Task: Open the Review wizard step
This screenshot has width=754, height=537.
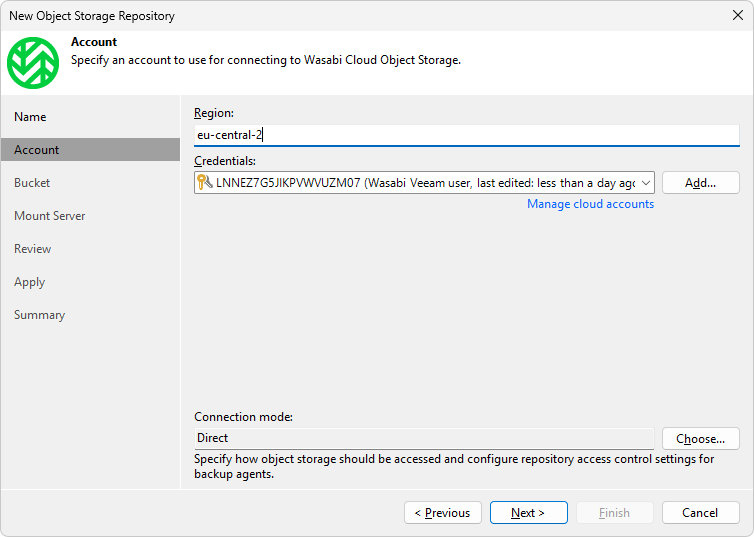Action: pos(32,249)
